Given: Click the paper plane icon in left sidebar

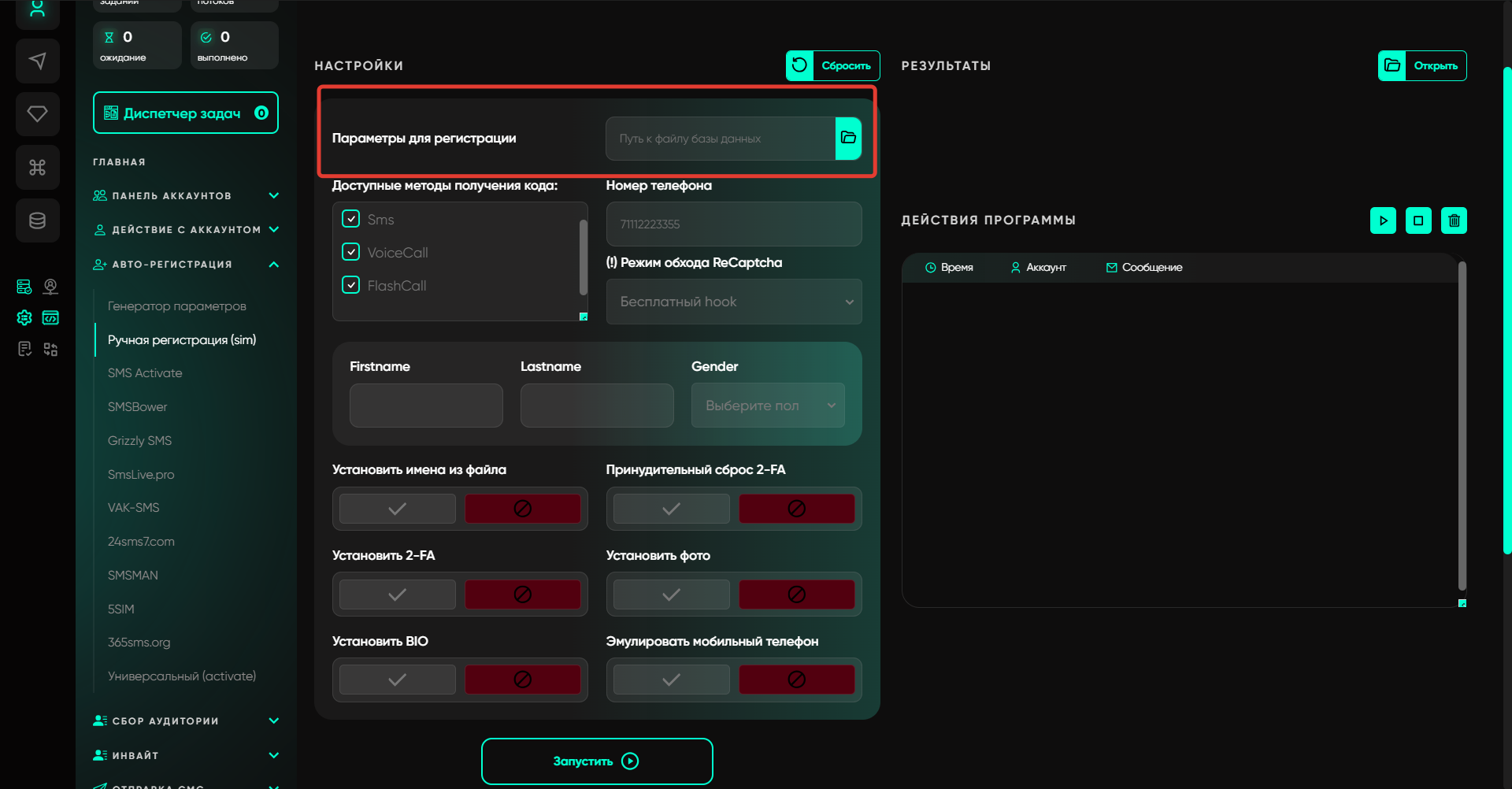Looking at the screenshot, I should pos(37,61).
